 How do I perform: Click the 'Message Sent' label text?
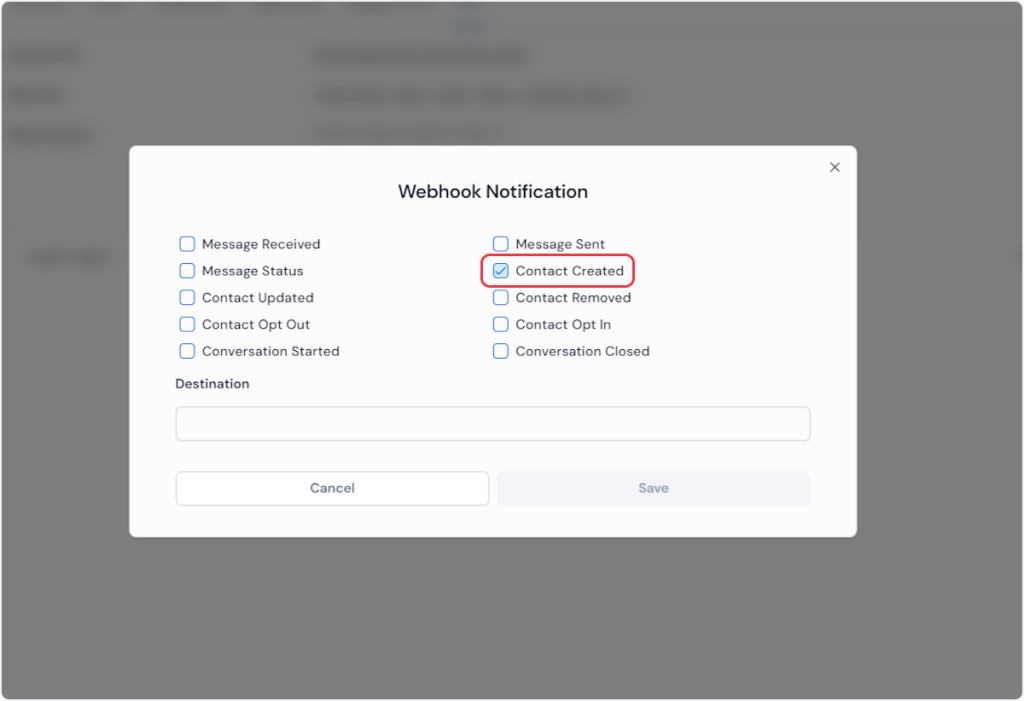(x=560, y=244)
